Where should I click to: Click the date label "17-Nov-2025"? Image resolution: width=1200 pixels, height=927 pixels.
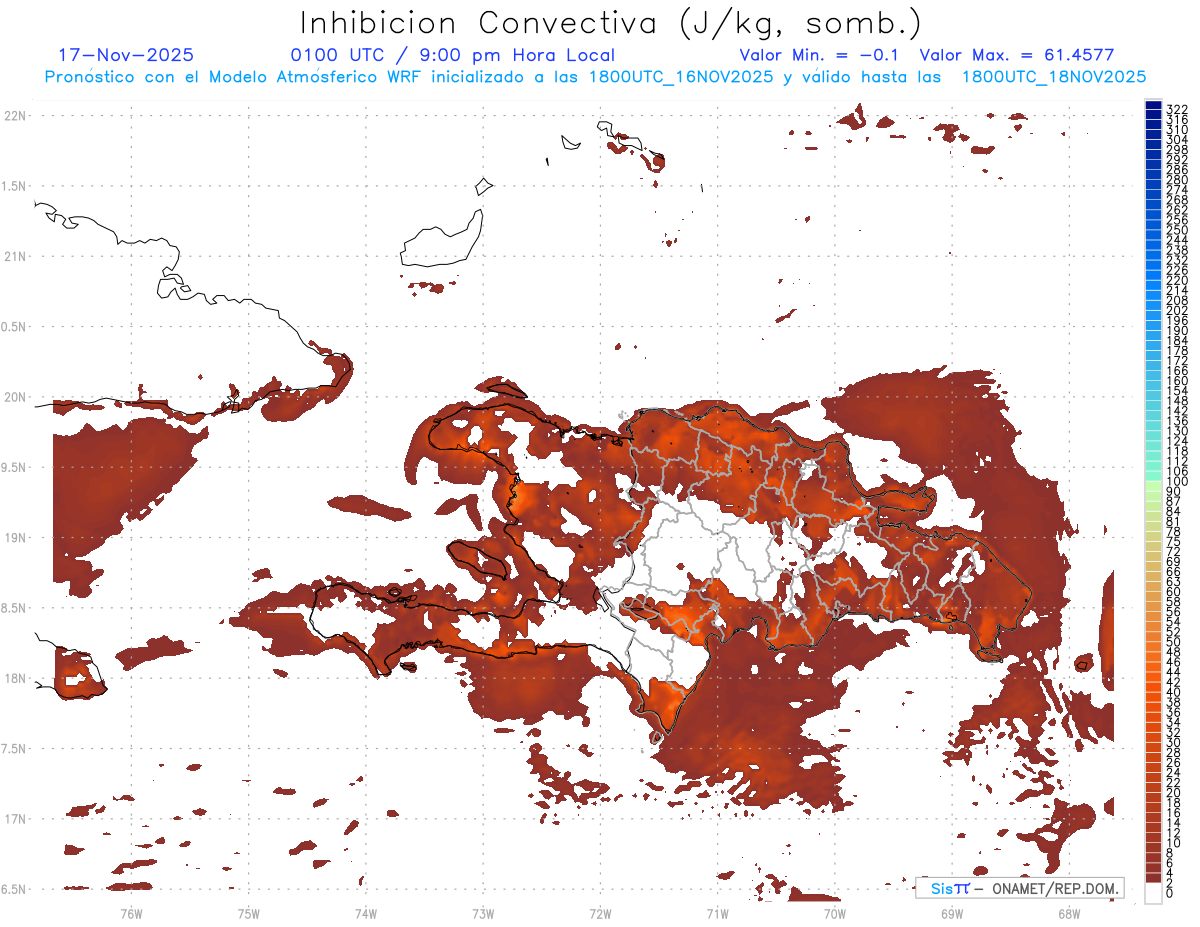pyautogui.click(x=125, y=55)
